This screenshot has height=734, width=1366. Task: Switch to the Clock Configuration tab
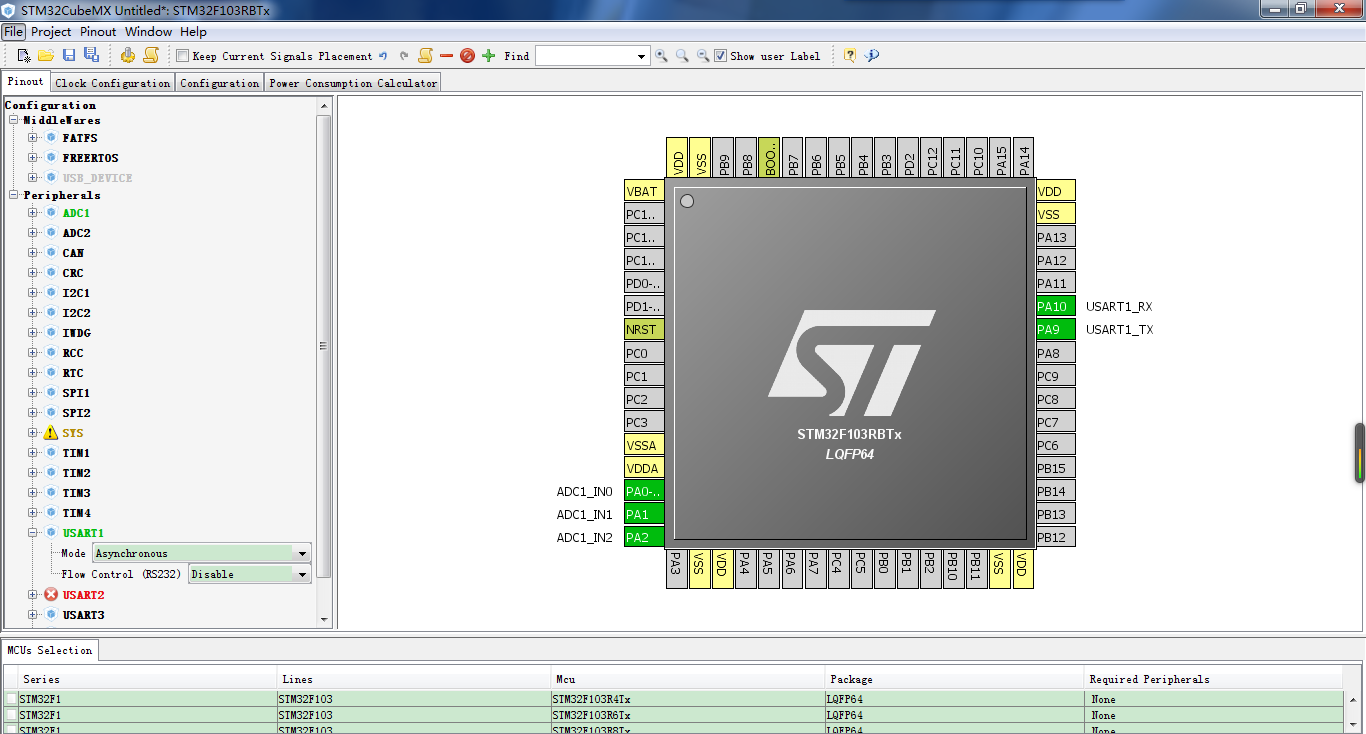(x=113, y=83)
